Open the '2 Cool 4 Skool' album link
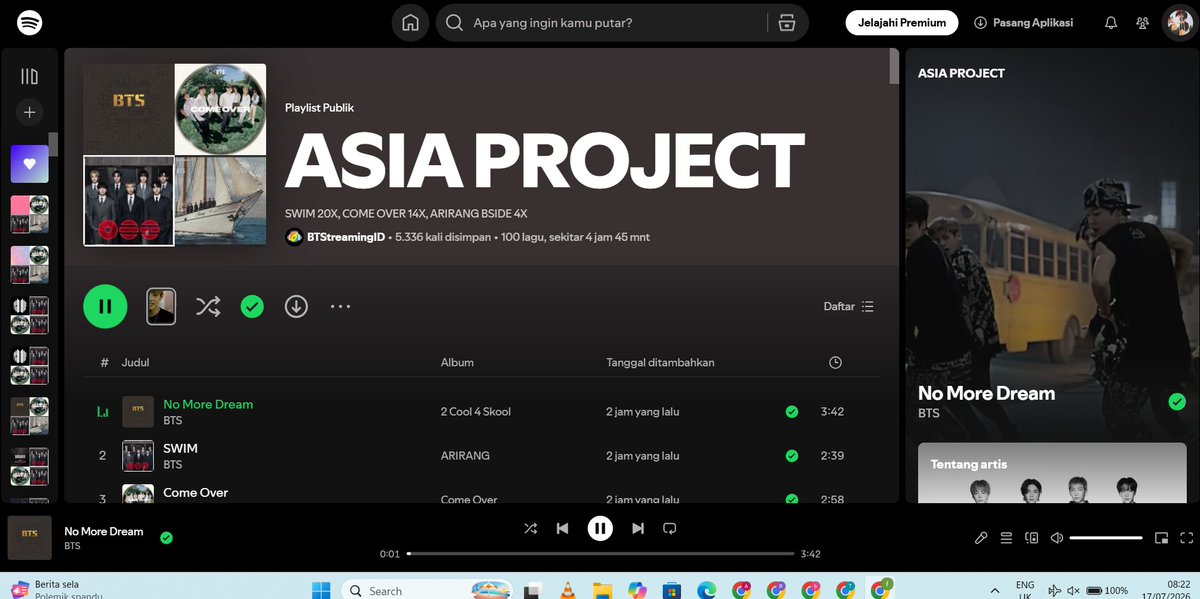The height and width of the screenshot is (599, 1200). (x=476, y=411)
